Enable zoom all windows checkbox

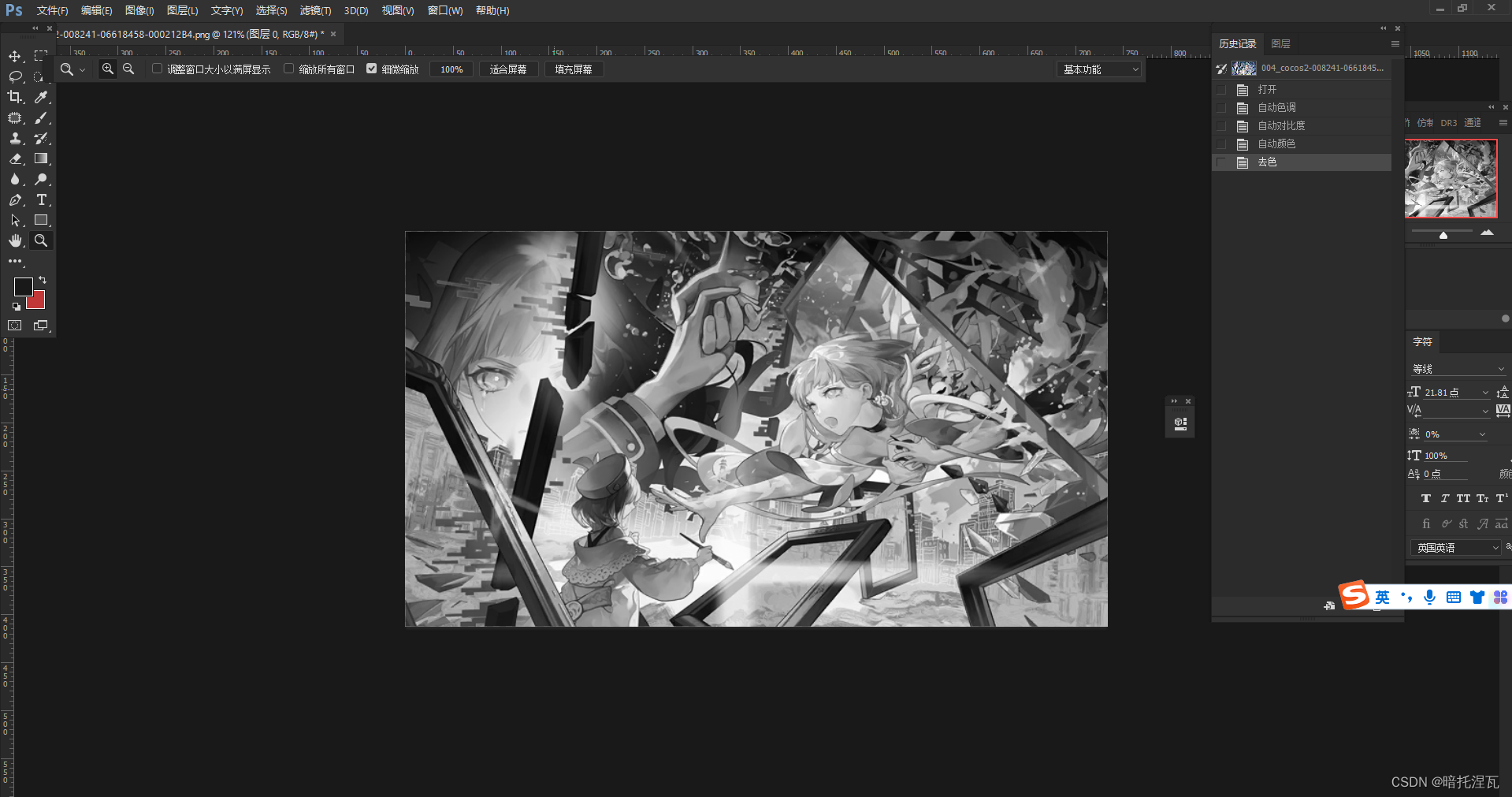(x=288, y=69)
